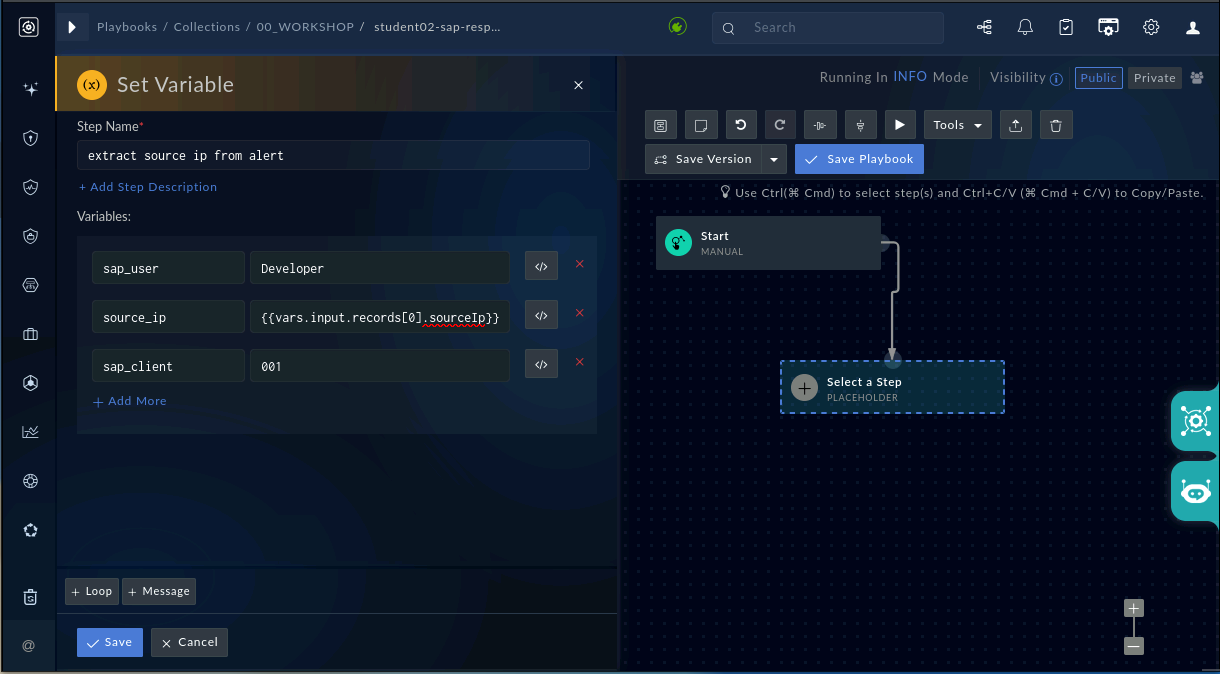
Task: Export the playbook with the upload icon
Action: coord(1016,125)
